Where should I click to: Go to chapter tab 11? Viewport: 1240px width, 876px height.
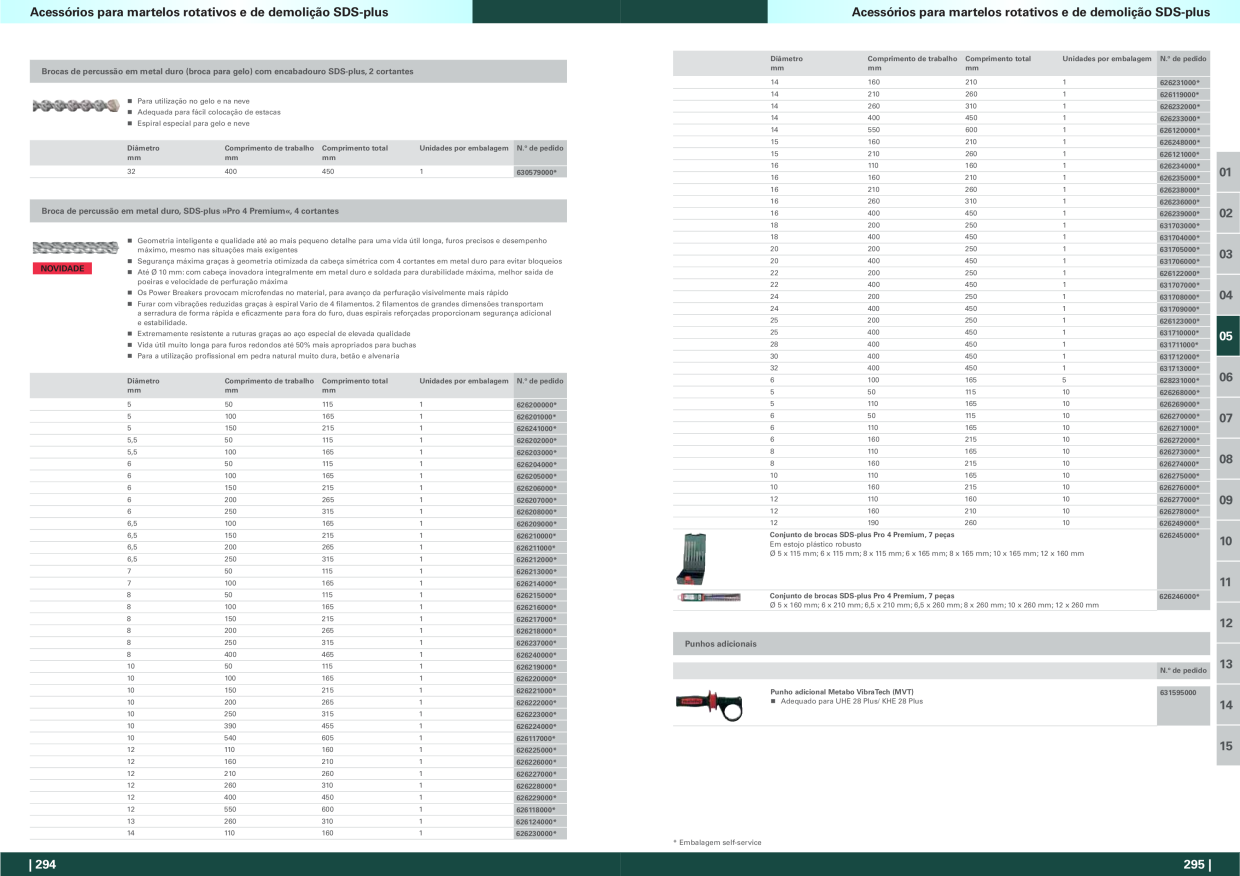(1227, 582)
